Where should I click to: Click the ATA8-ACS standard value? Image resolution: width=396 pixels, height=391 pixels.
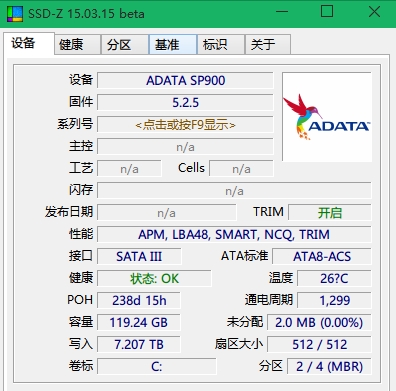coord(322,257)
